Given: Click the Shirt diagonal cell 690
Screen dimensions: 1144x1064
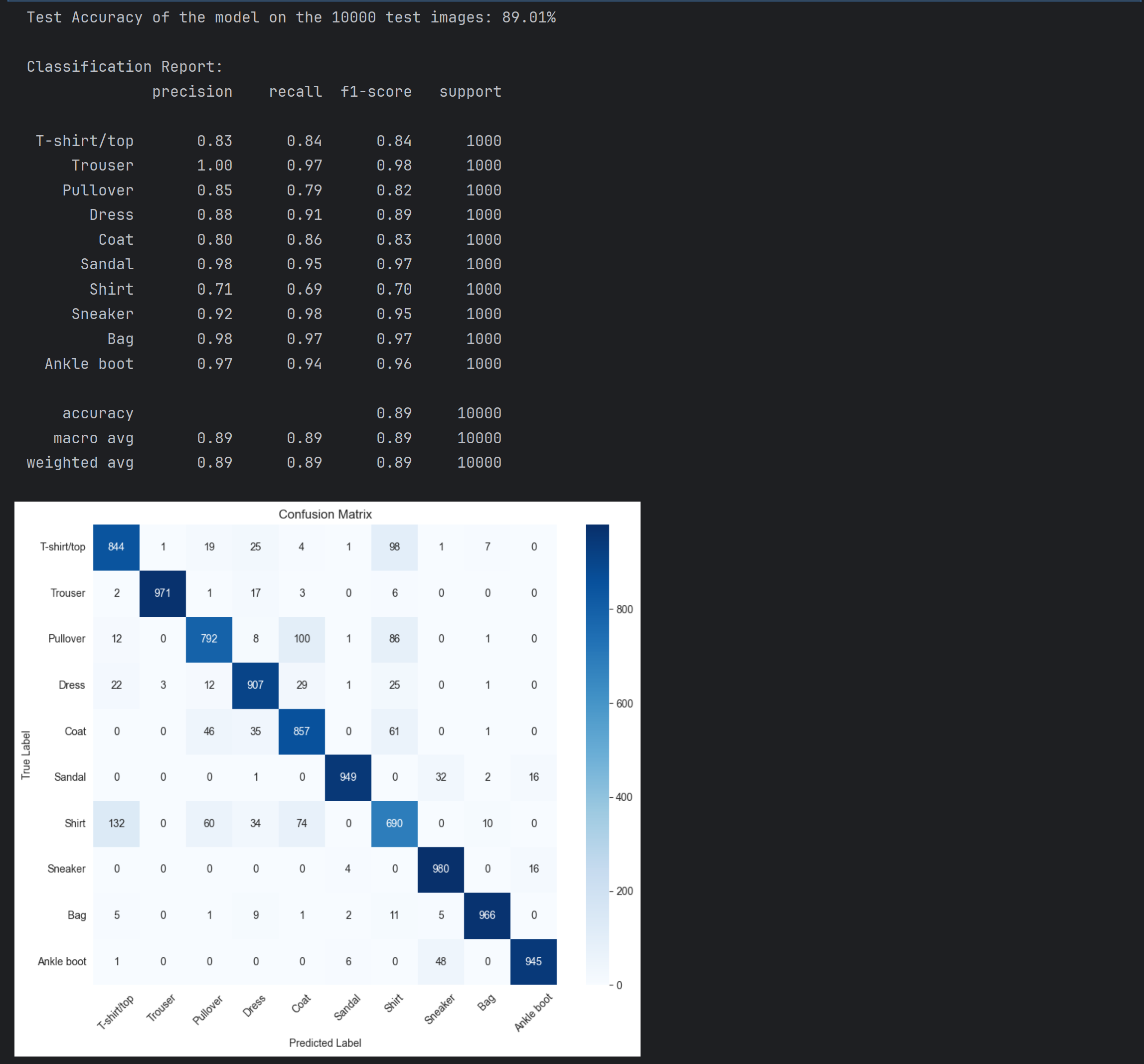Looking at the screenshot, I should [394, 823].
